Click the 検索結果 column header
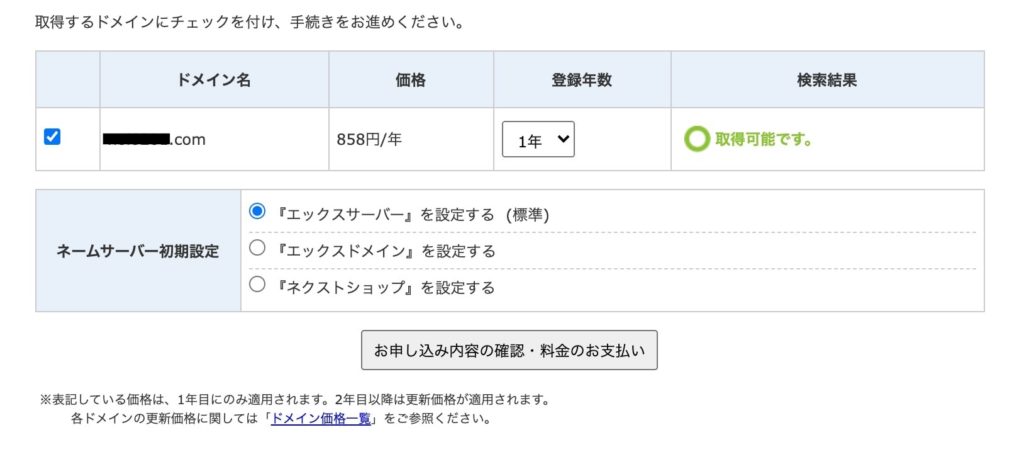1024x476 pixels. 827,80
